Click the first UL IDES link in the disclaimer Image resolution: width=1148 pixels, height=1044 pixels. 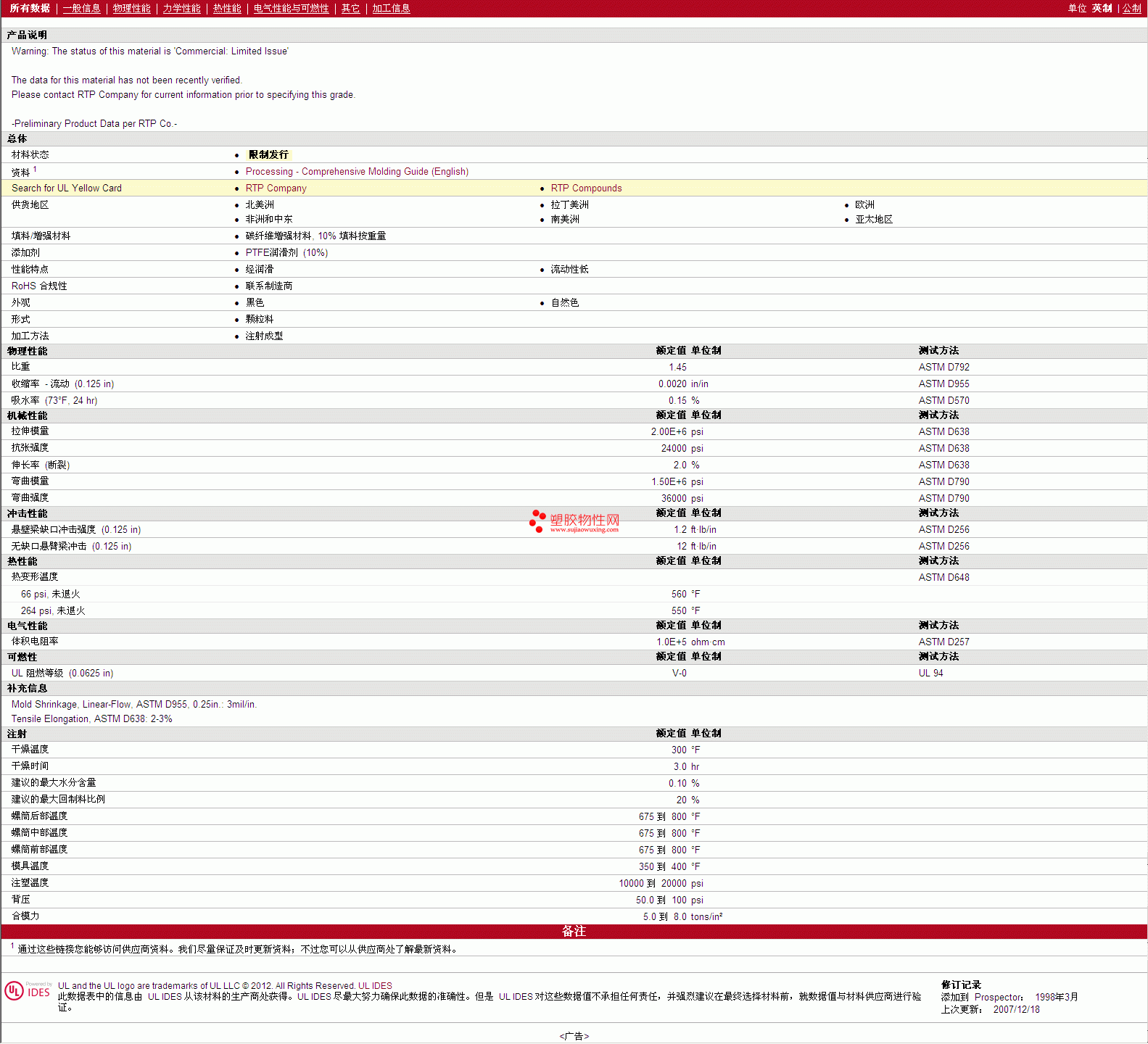[x=165, y=997]
